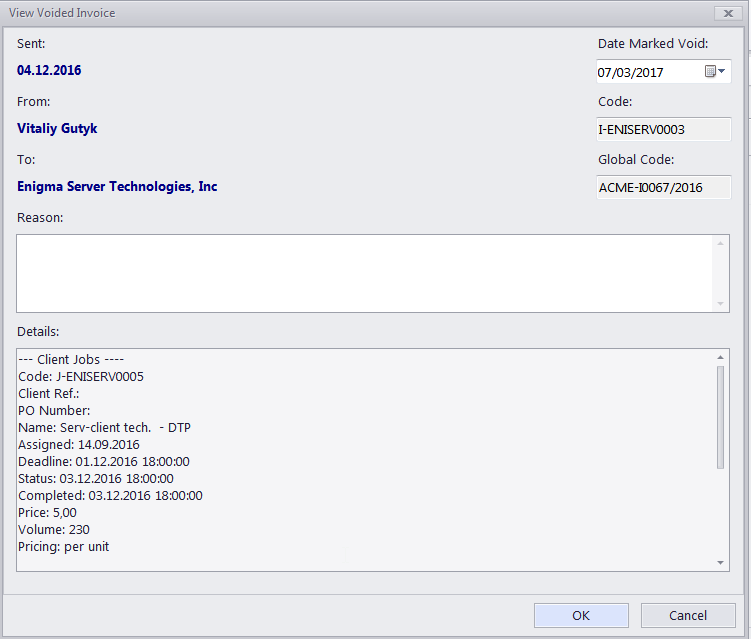Click the sender name Vitaliy Gutyk
Viewport: 751px width, 639px height.
[57, 128]
